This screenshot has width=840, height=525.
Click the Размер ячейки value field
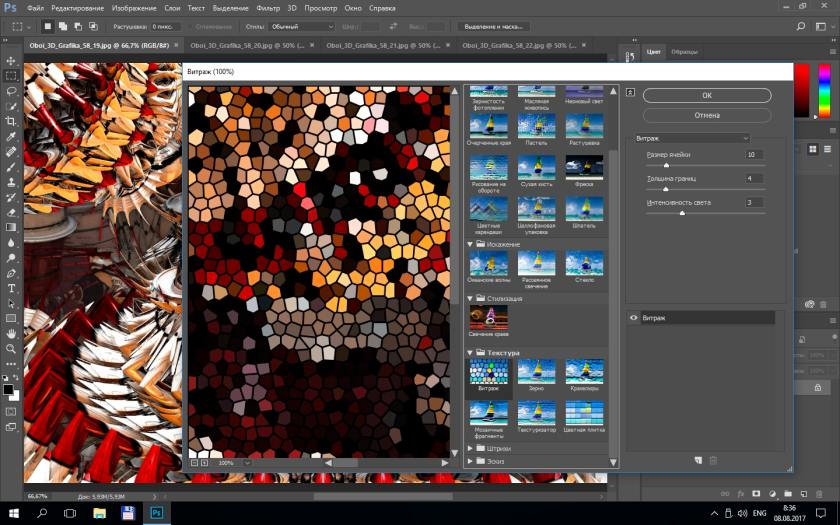click(754, 154)
